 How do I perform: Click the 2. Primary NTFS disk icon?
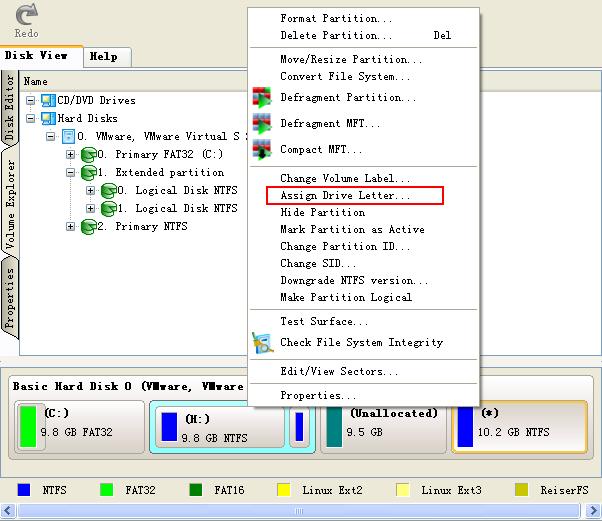pos(89,227)
